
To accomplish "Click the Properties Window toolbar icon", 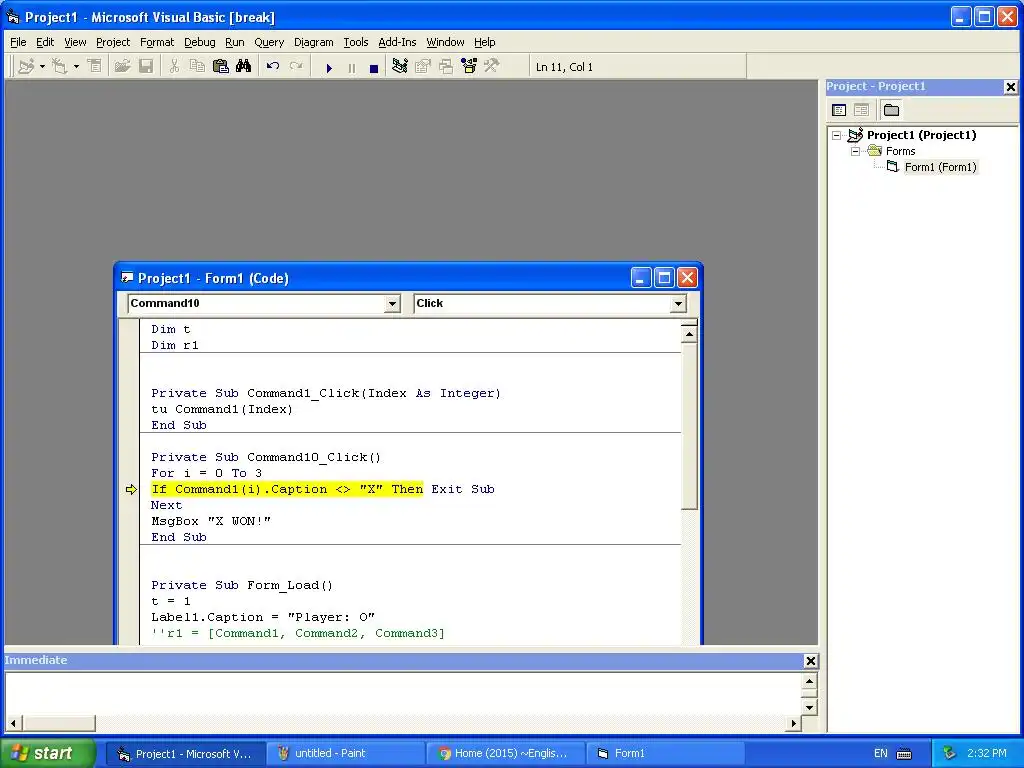I will click(423, 67).
